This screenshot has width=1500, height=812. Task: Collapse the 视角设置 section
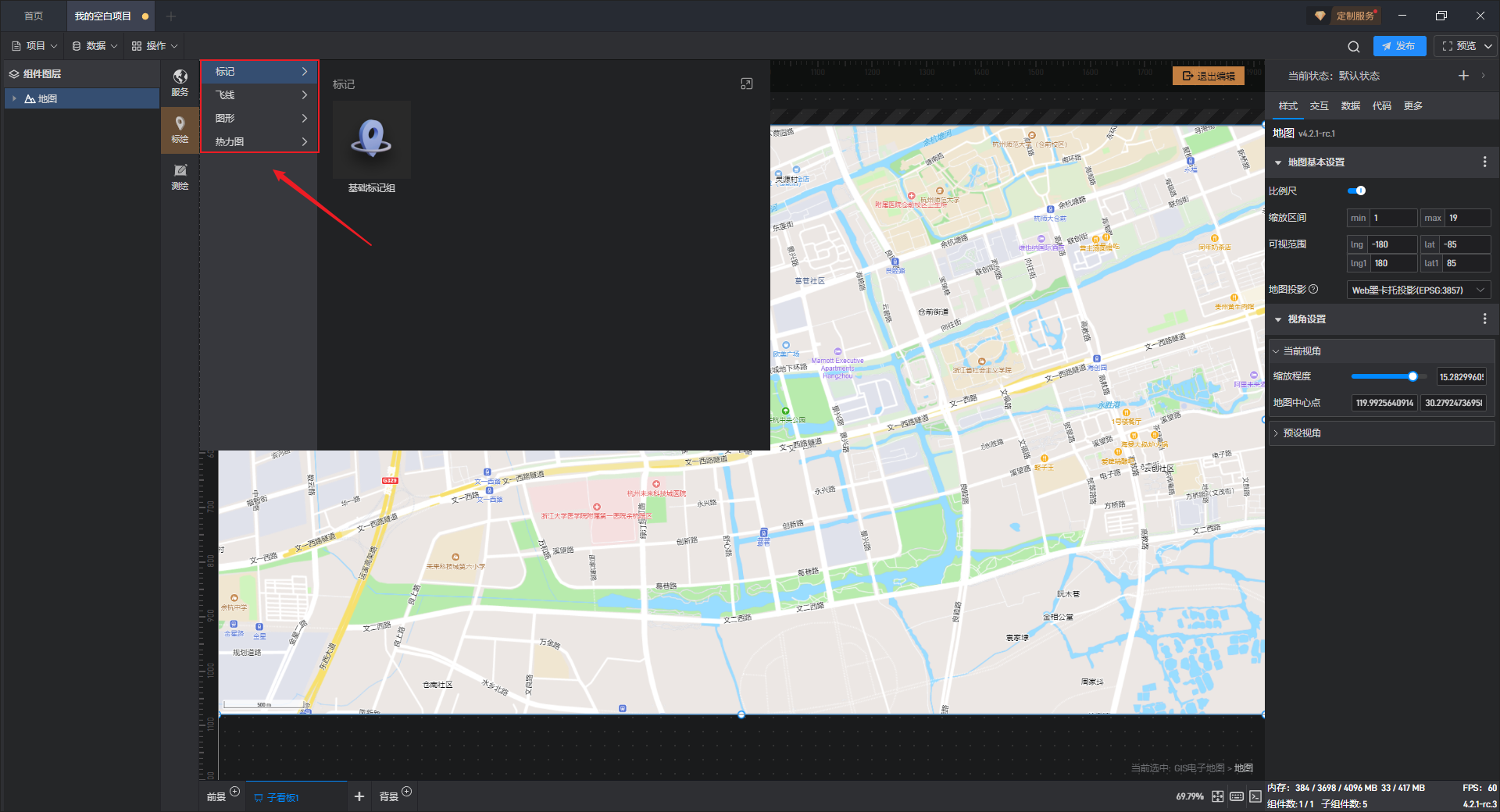pyautogui.click(x=1278, y=319)
